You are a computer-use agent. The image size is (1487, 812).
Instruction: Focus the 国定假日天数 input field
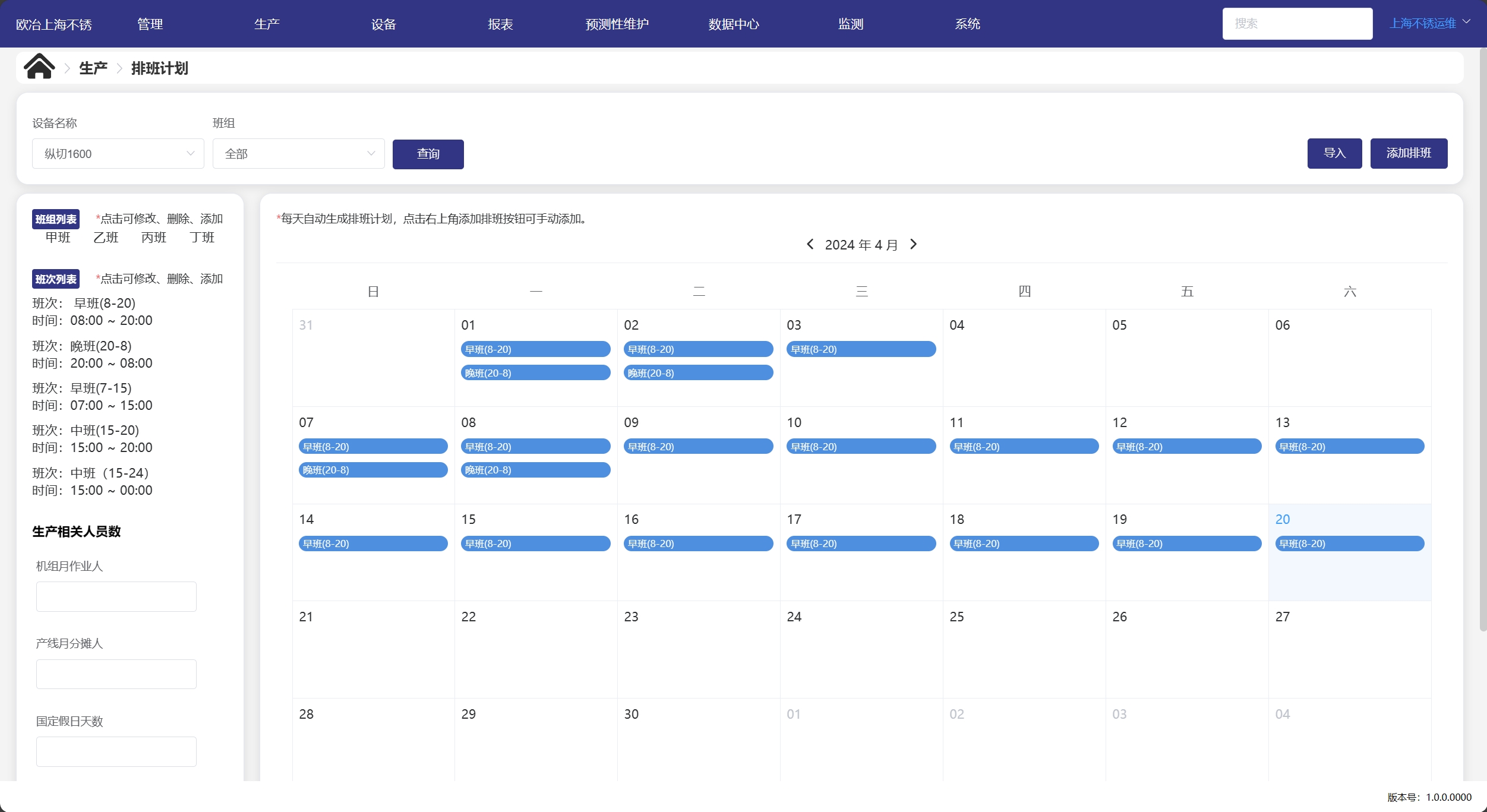pyautogui.click(x=116, y=751)
